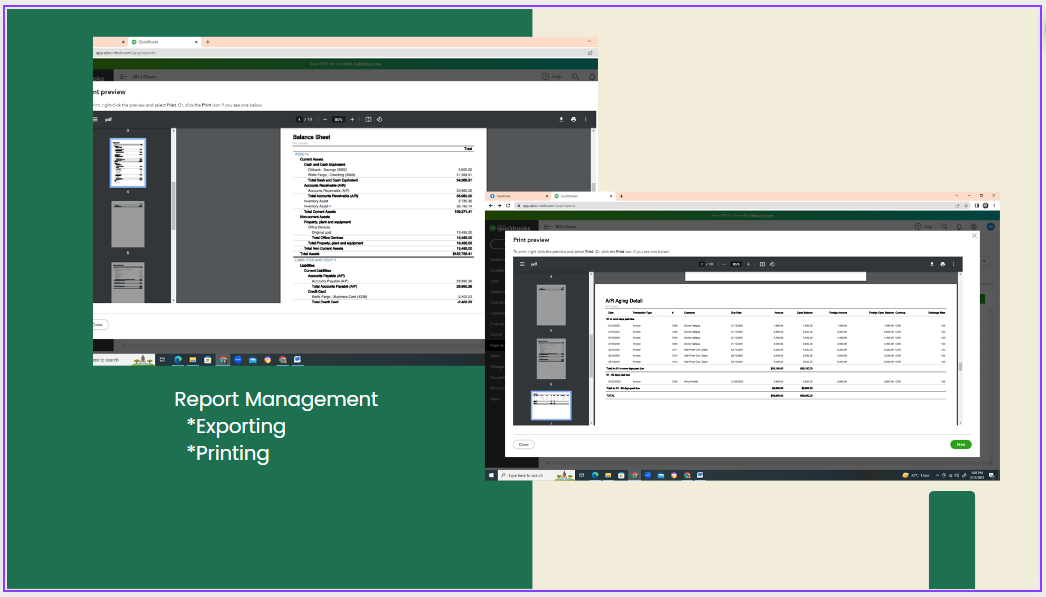Click page number field in A/R Aging Detail PDF toolbar

(702, 264)
